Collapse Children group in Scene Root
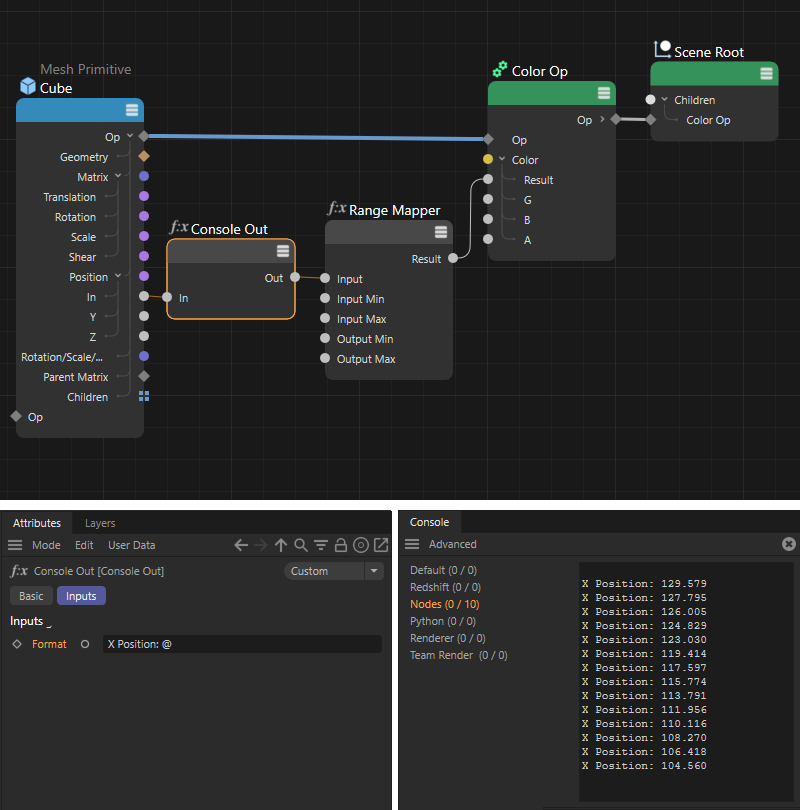 665,99
